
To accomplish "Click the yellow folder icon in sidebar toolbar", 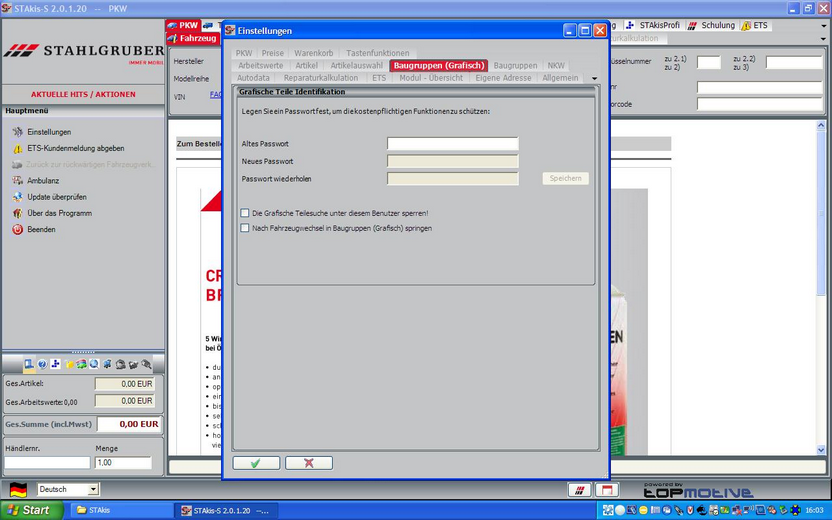I will click(69, 364).
